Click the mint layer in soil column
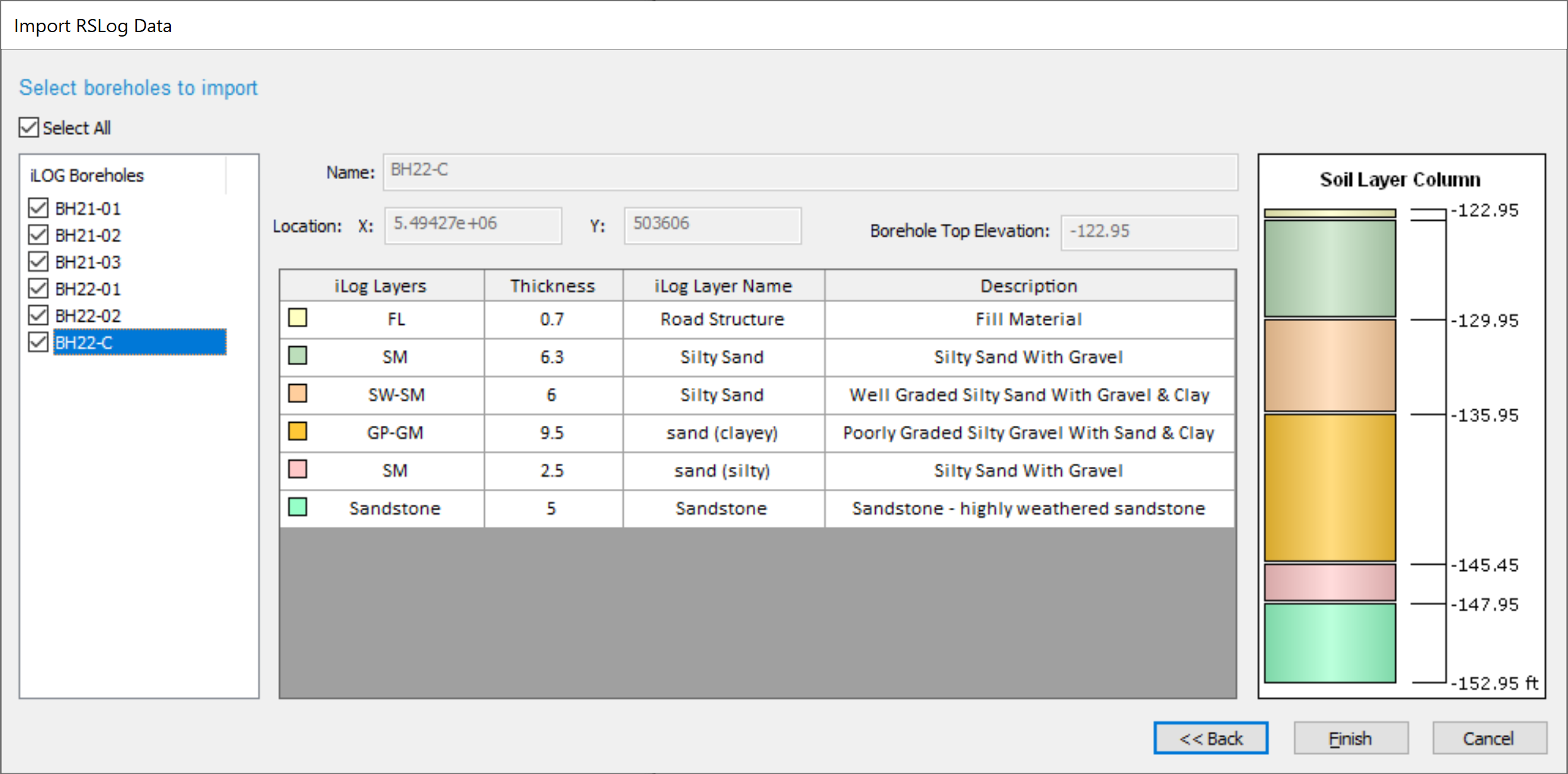 pos(1330,643)
